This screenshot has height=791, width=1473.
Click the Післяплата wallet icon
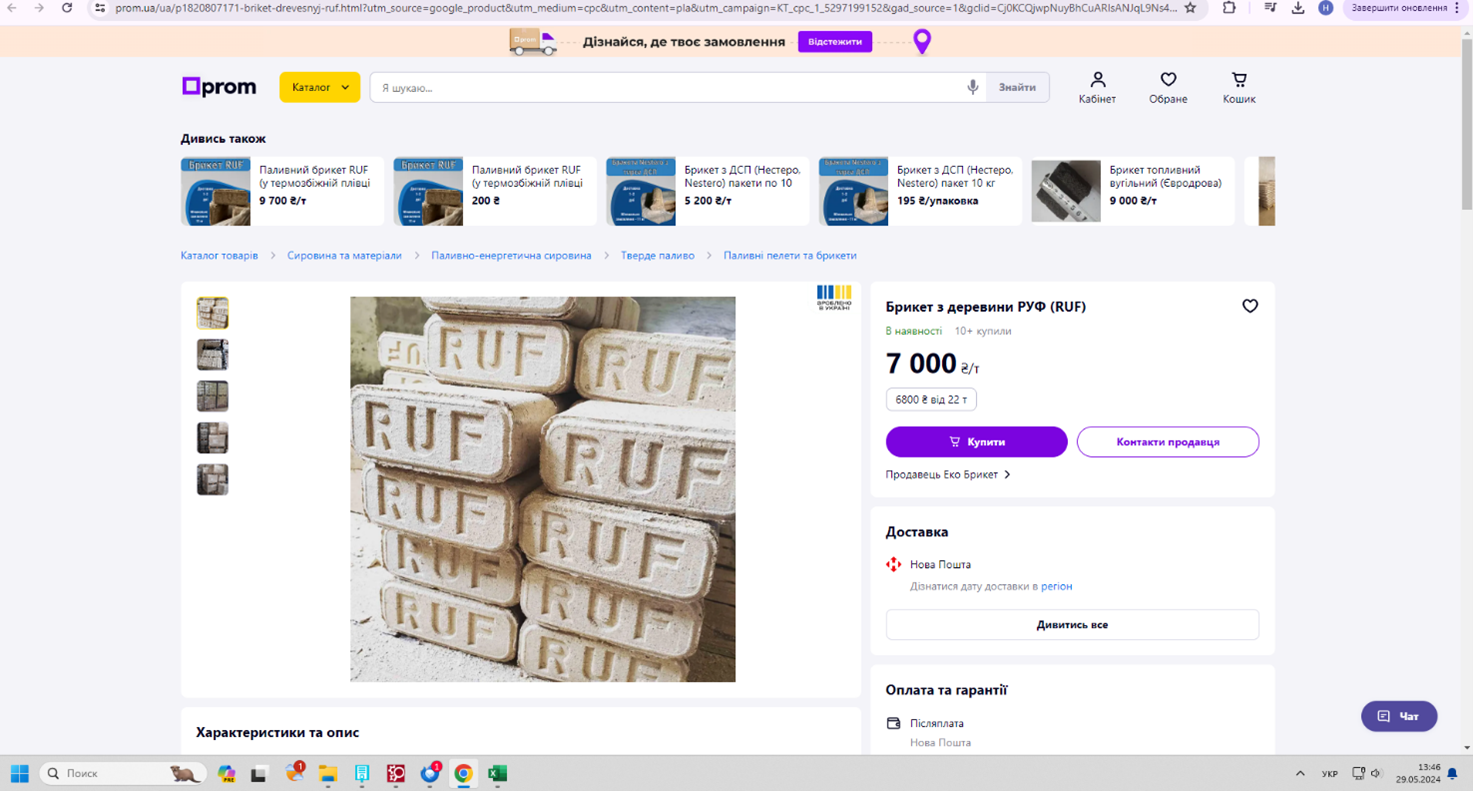click(x=894, y=723)
